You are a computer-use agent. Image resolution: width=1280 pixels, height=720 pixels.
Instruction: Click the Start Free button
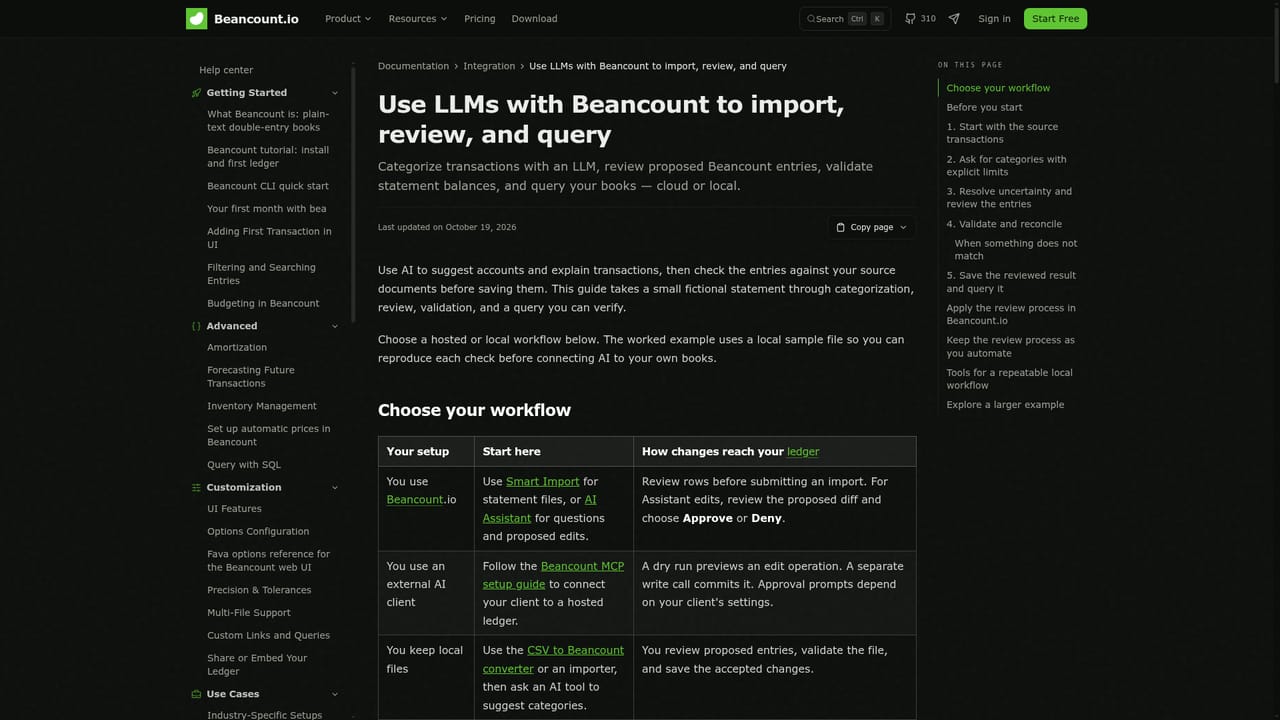tap(1055, 18)
